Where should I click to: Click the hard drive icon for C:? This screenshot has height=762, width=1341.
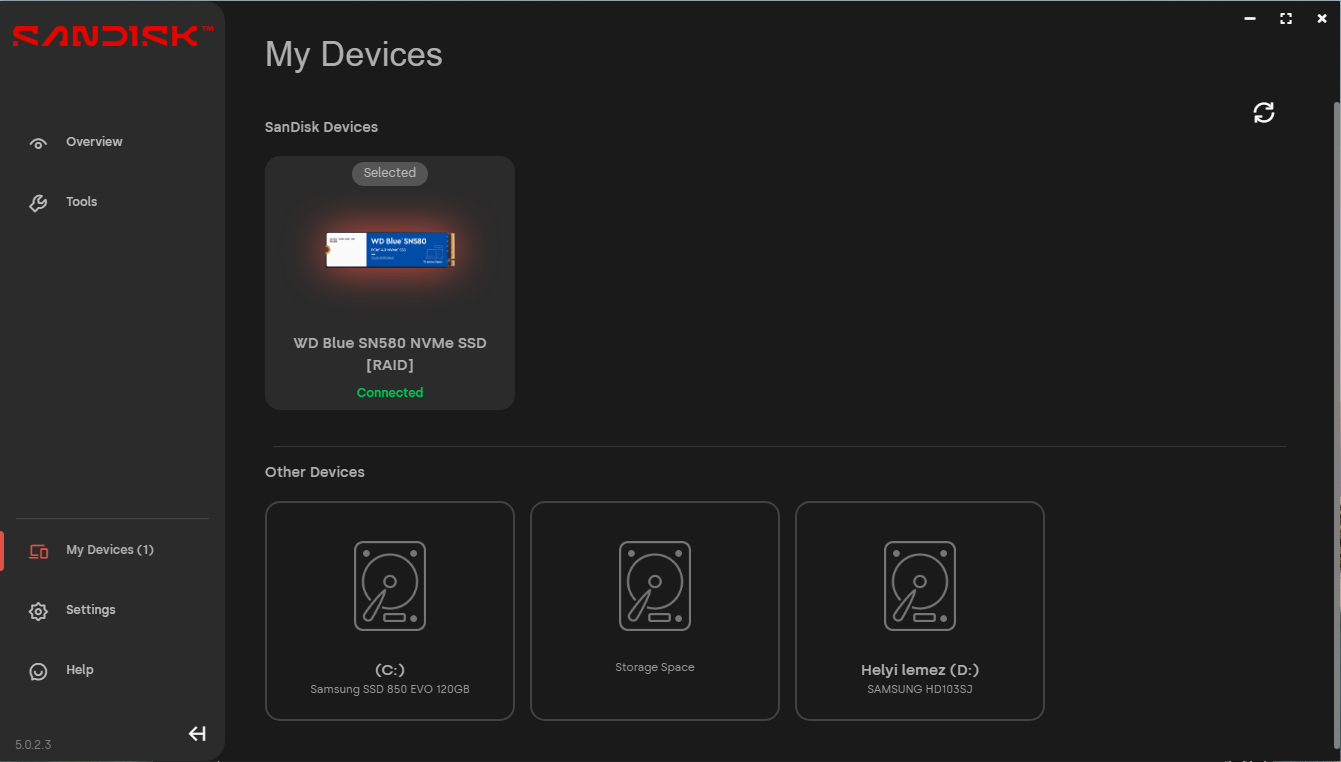390,586
